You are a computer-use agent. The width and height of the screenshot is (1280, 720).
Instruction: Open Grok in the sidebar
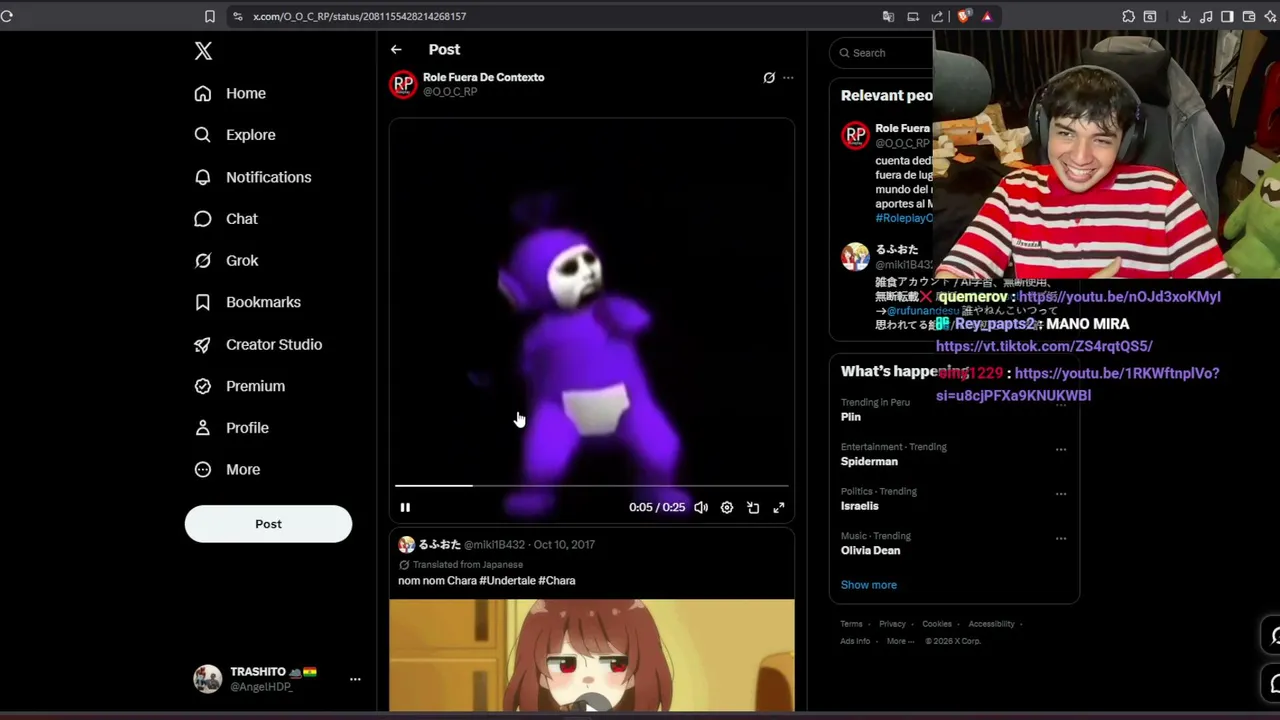point(227,260)
